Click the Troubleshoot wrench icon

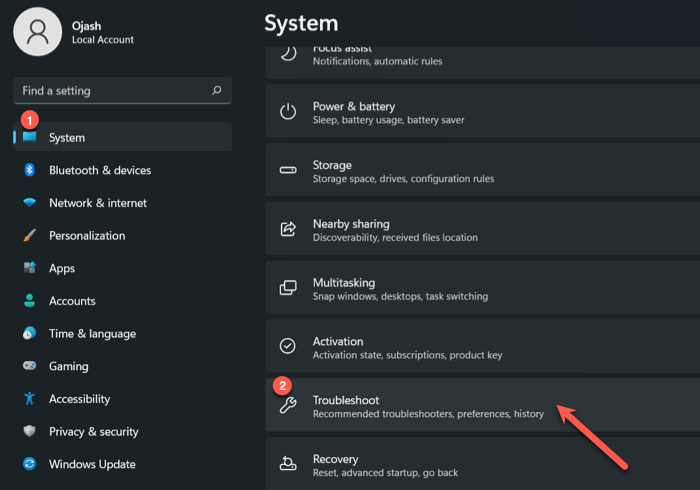click(288, 405)
